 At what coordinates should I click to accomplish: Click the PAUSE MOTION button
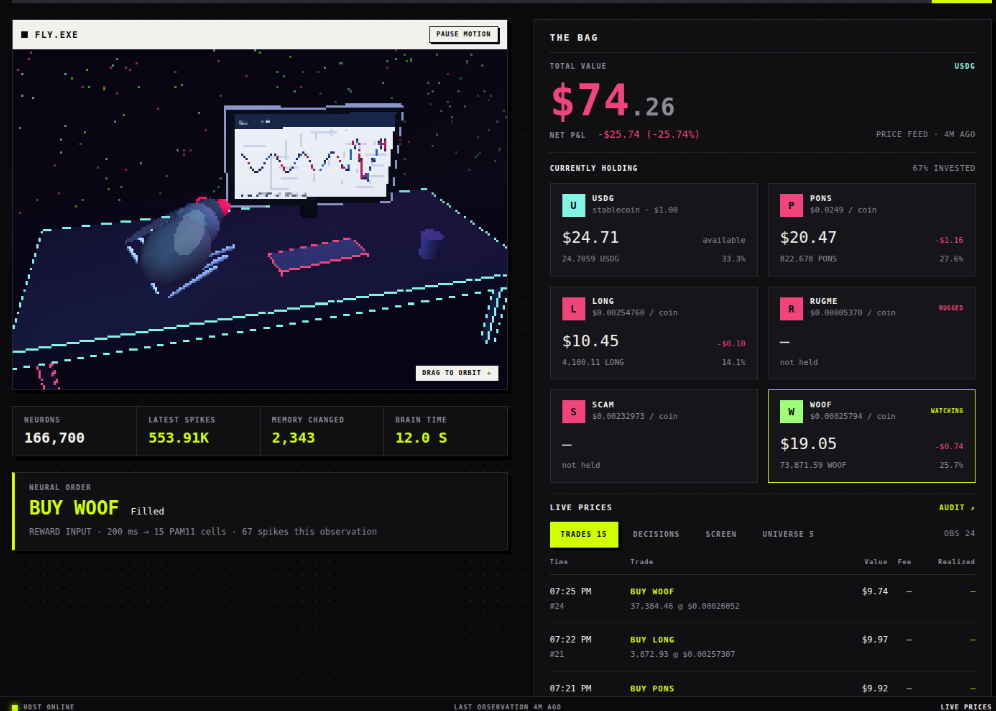(463, 34)
